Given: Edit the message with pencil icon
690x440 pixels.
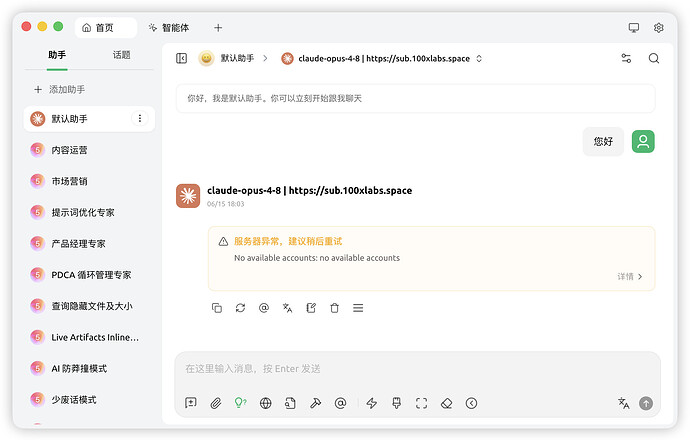Looking at the screenshot, I should 311,308.
